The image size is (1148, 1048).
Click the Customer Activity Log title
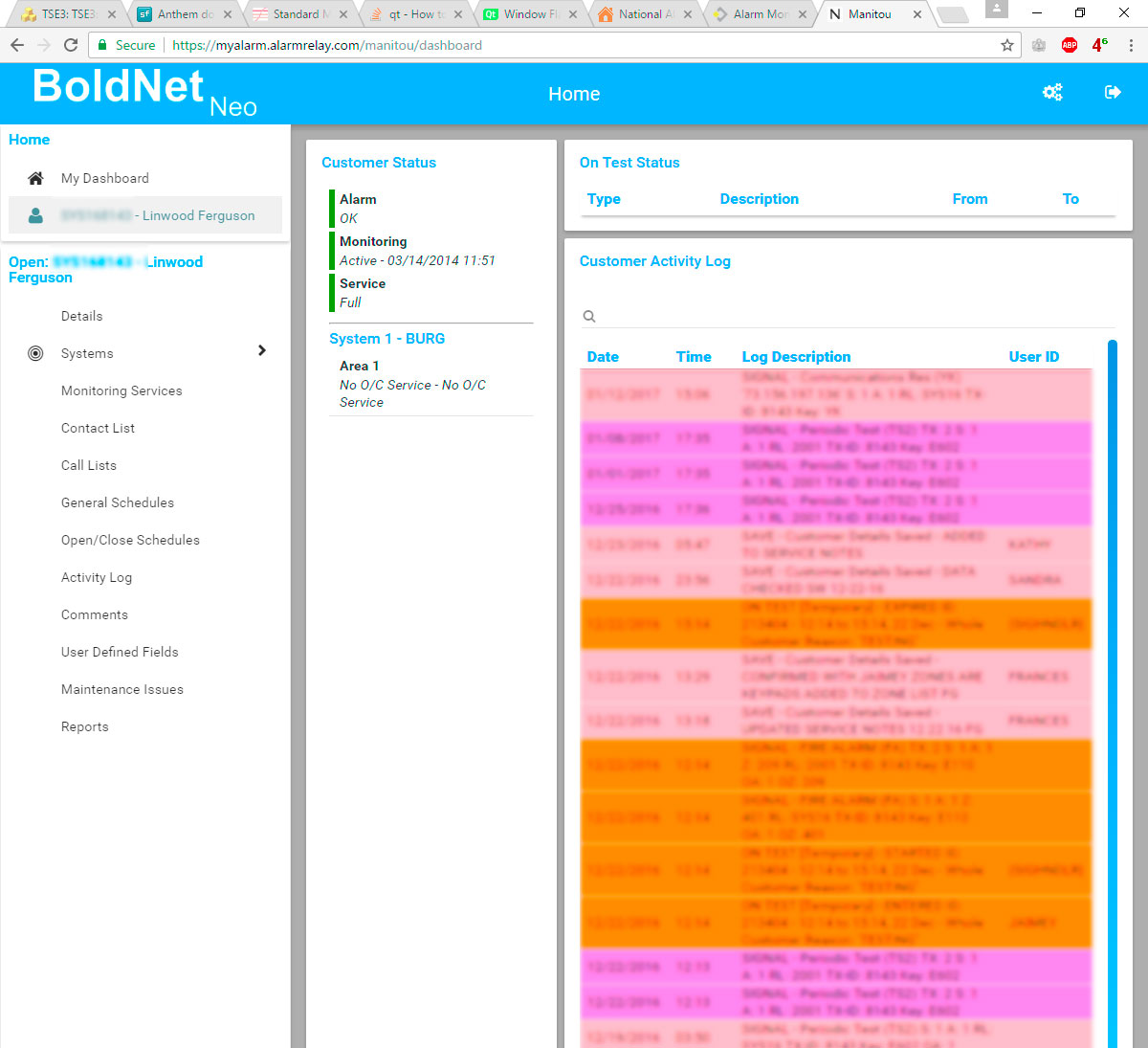[x=655, y=261]
